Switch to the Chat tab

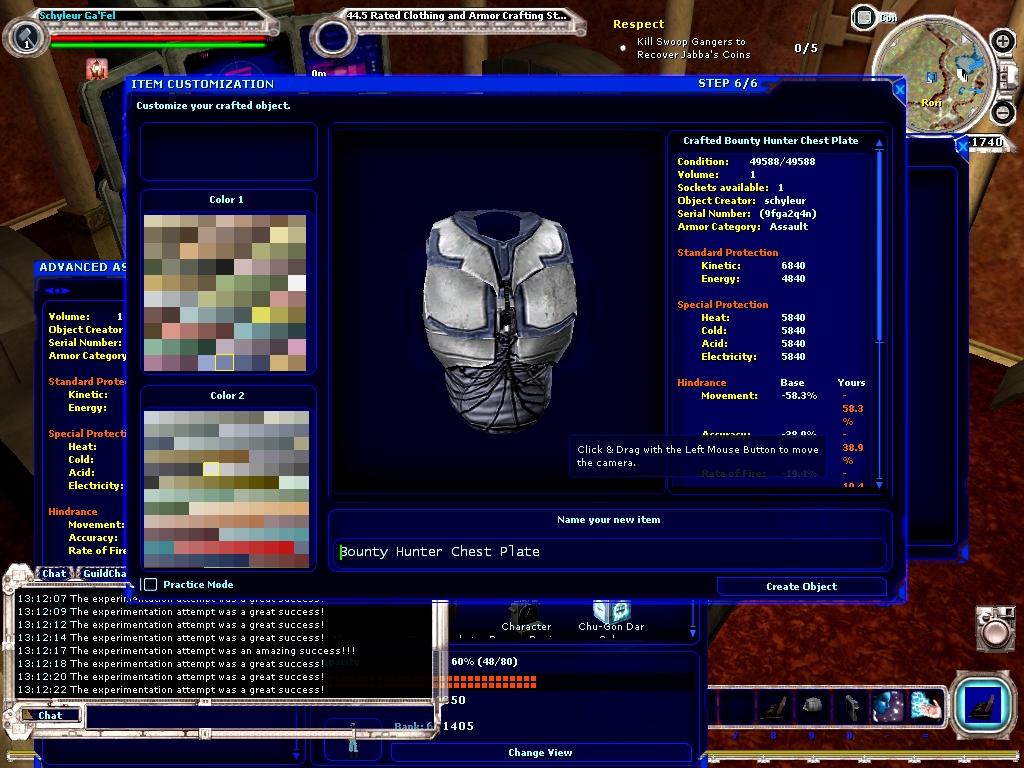[54, 573]
